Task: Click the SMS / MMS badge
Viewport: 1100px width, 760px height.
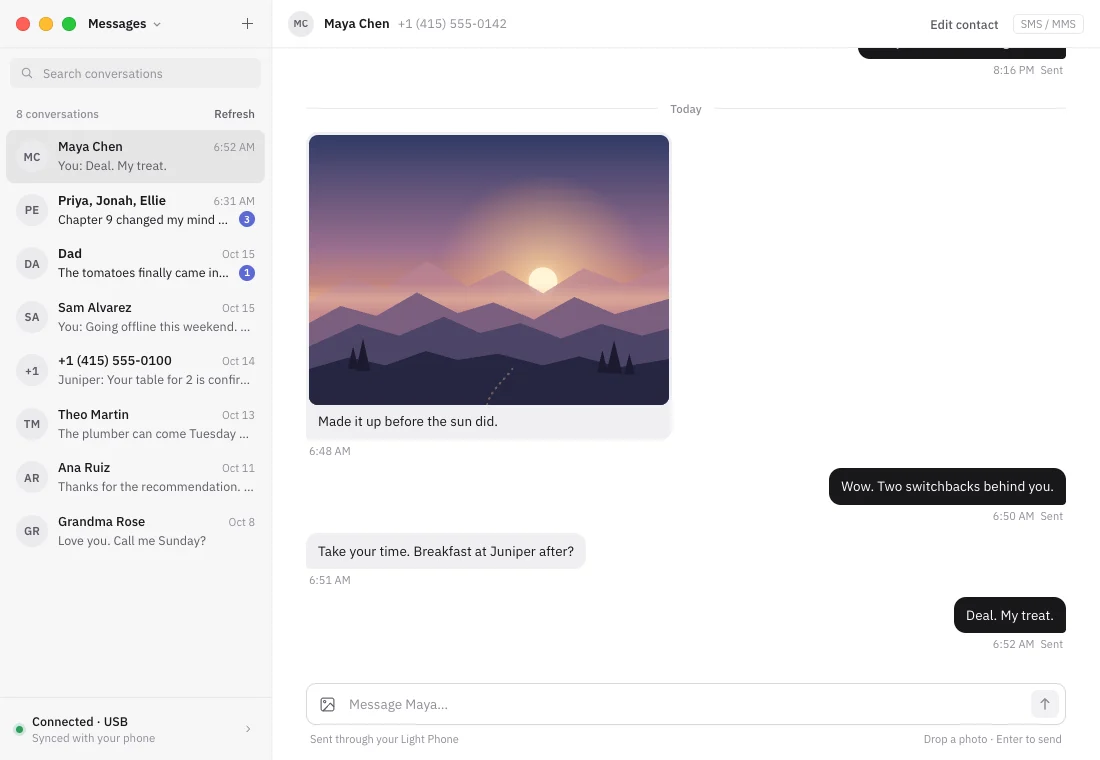Action: [x=1048, y=24]
